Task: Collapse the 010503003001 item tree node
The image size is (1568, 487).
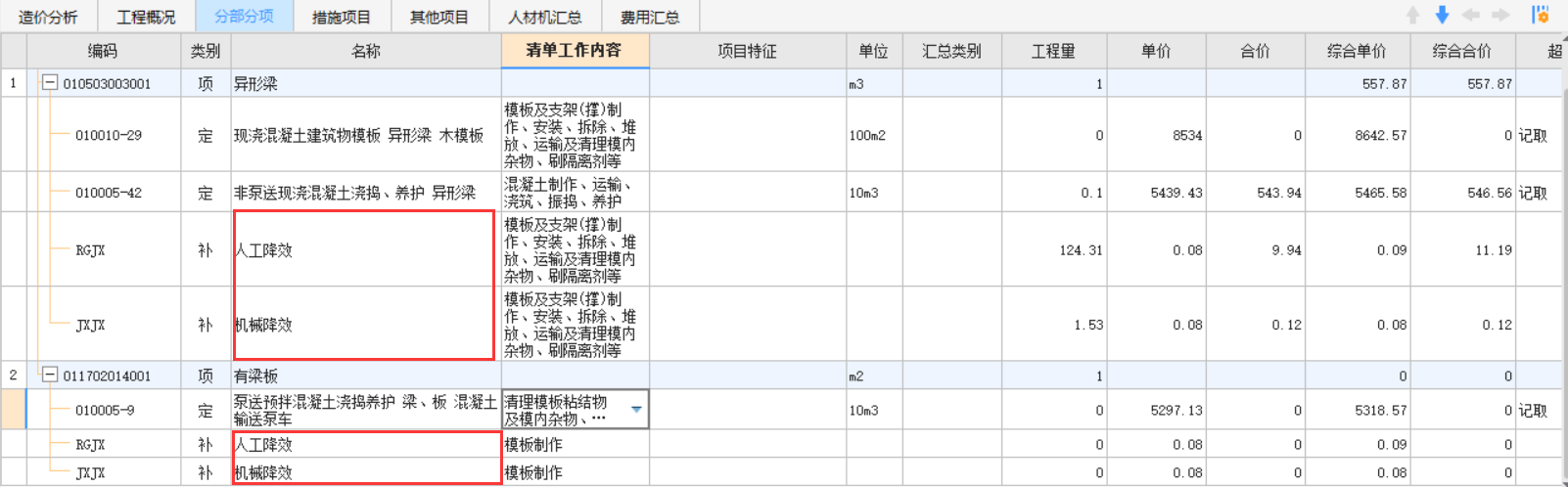Action: [50, 83]
